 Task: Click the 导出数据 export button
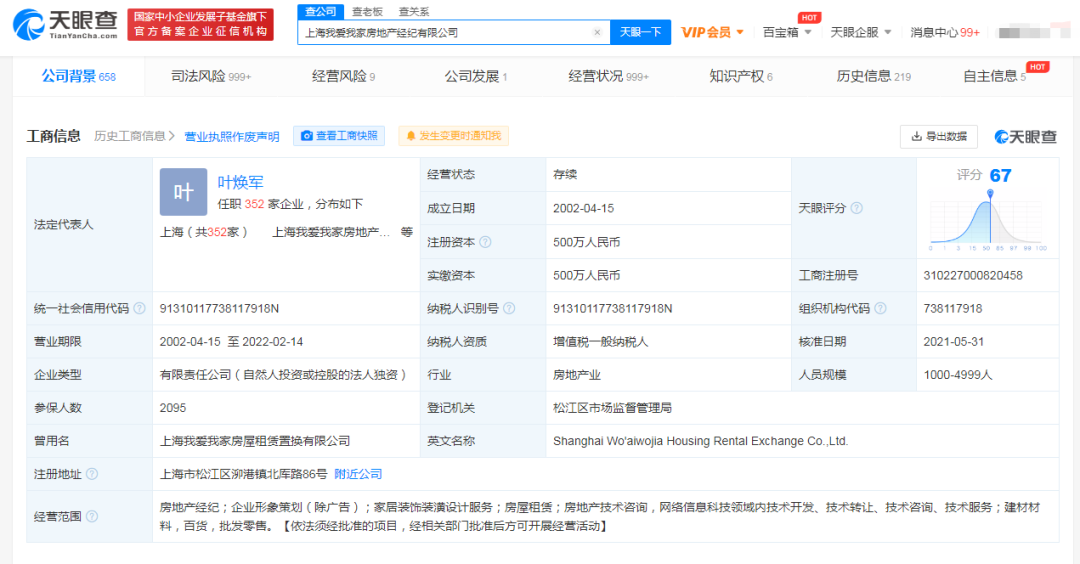(939, 136)
